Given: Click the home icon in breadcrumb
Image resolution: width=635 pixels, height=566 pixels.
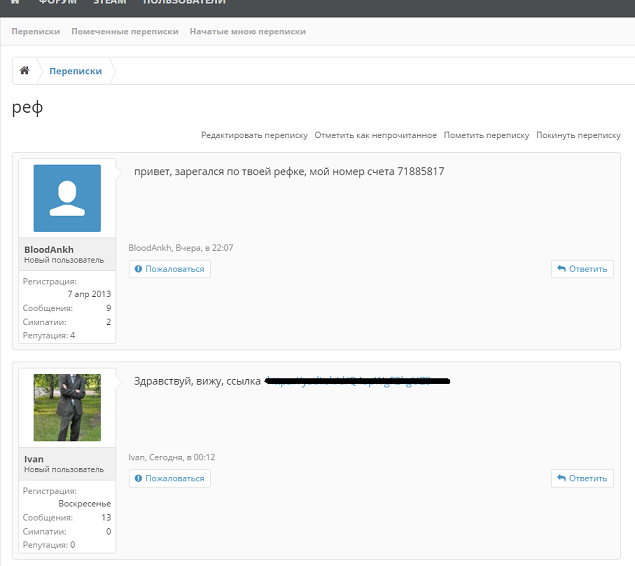Looking at the screenshot, I should pyautogui.click(x=25, y=70).
